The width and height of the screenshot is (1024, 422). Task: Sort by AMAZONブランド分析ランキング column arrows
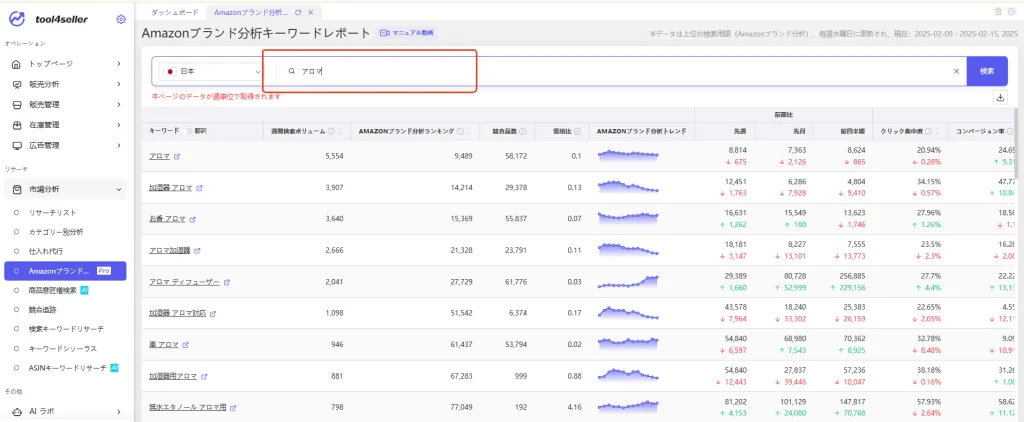click(x=469, y=131)
